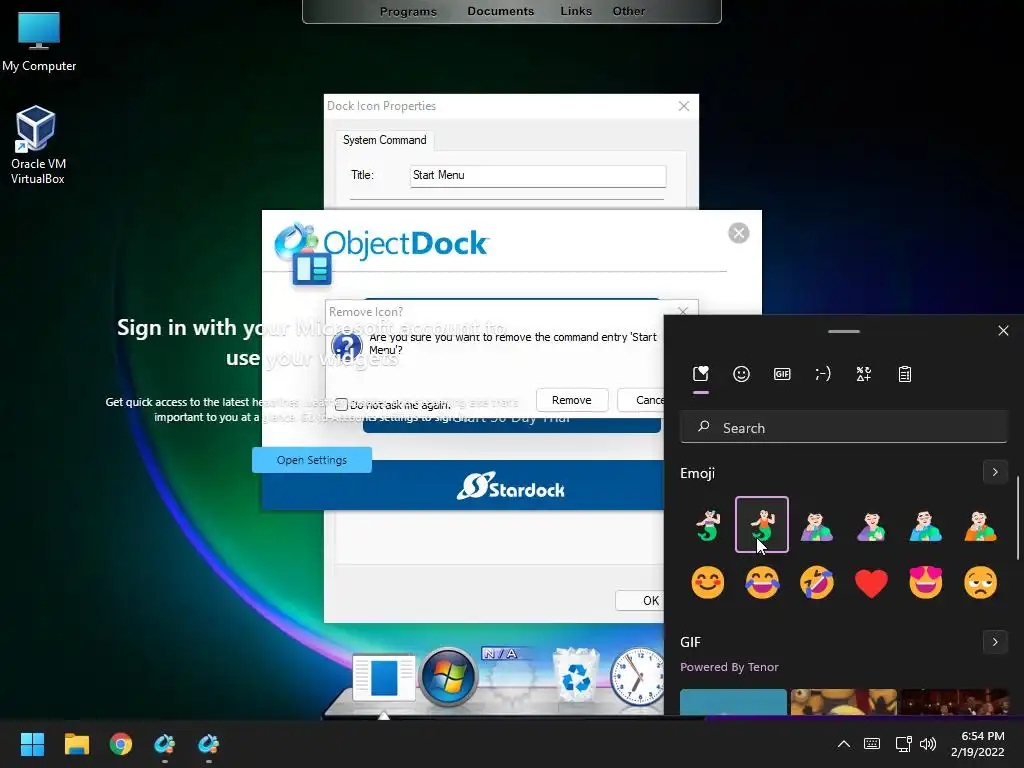This screenshot has height=768, width=1024.
Task: Select the first blue GIF thumbnail
Action: [733, 702]
